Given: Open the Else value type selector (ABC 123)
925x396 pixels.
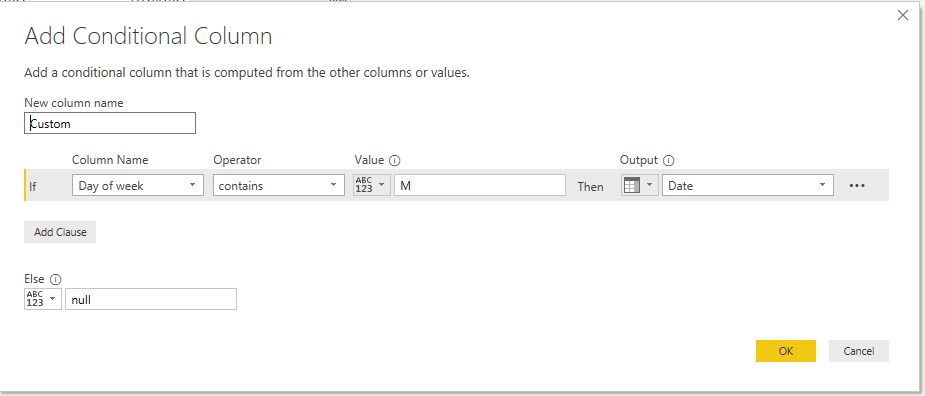Looking at the screenshot, I should point(43,299).
